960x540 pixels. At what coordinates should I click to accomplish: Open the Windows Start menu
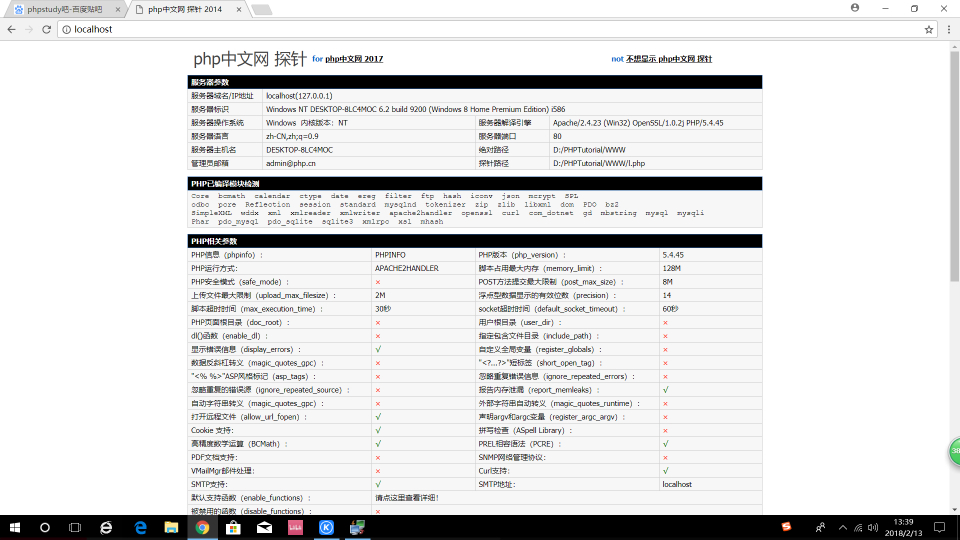click(x=15, y=527)
